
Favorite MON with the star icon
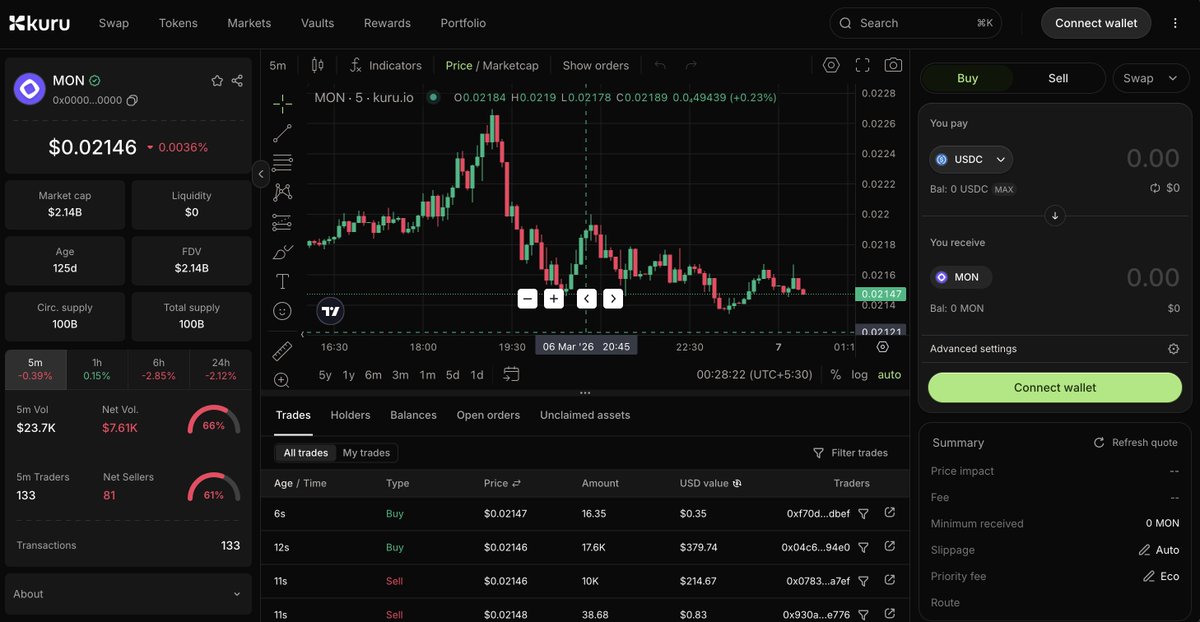[217, 81]
